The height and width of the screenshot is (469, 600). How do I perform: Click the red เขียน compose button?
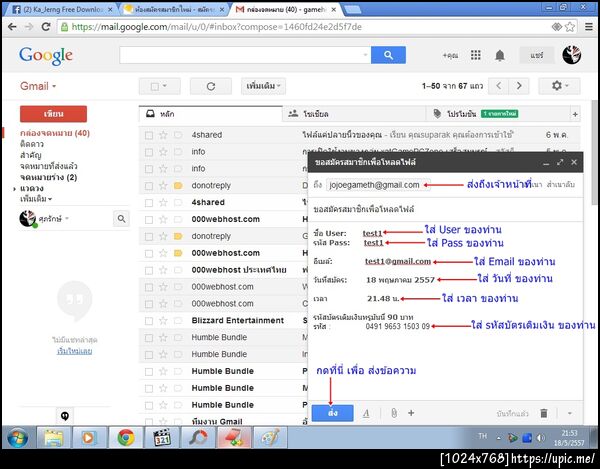pyautogui.click(x=53, y=114)
